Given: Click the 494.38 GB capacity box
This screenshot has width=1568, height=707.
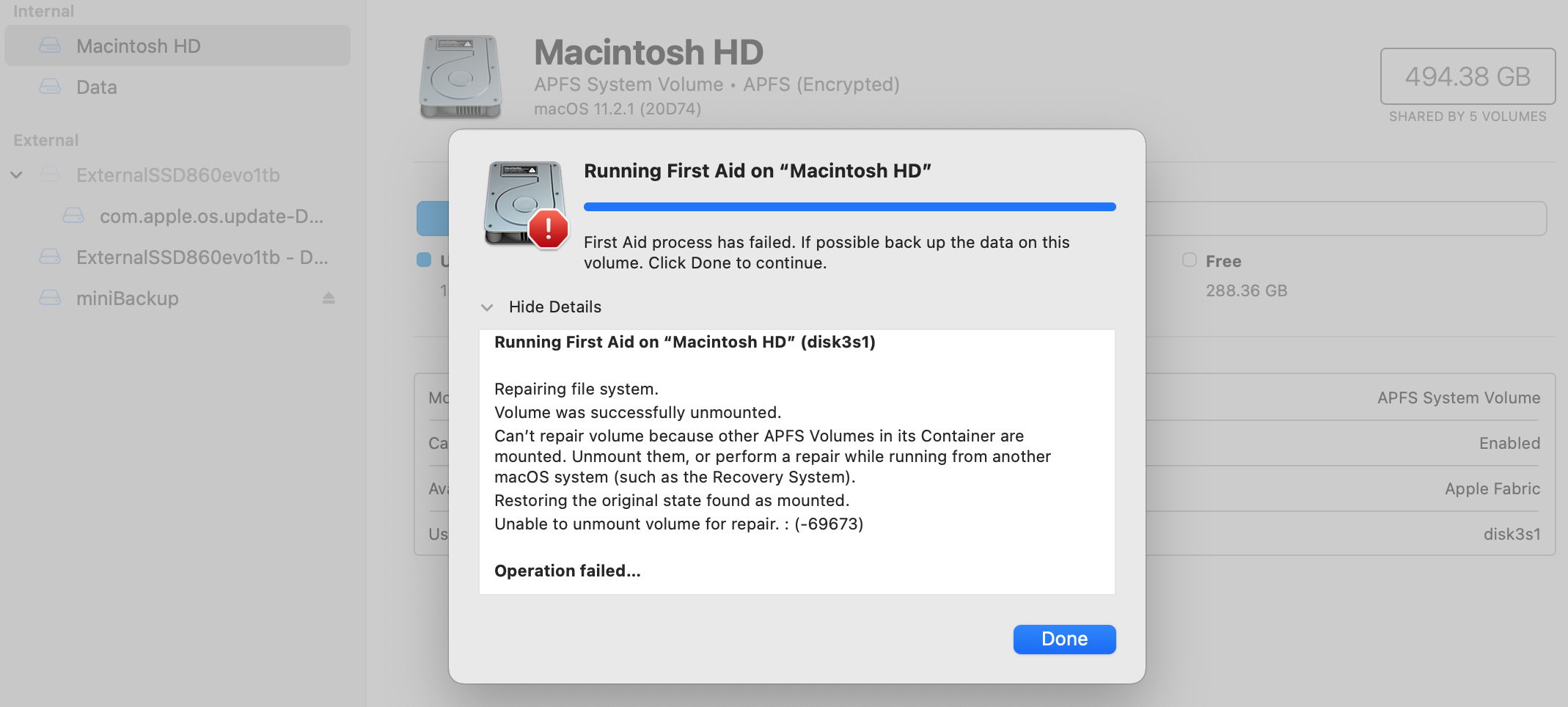Looking at the screenshot, I should 1468,76.
